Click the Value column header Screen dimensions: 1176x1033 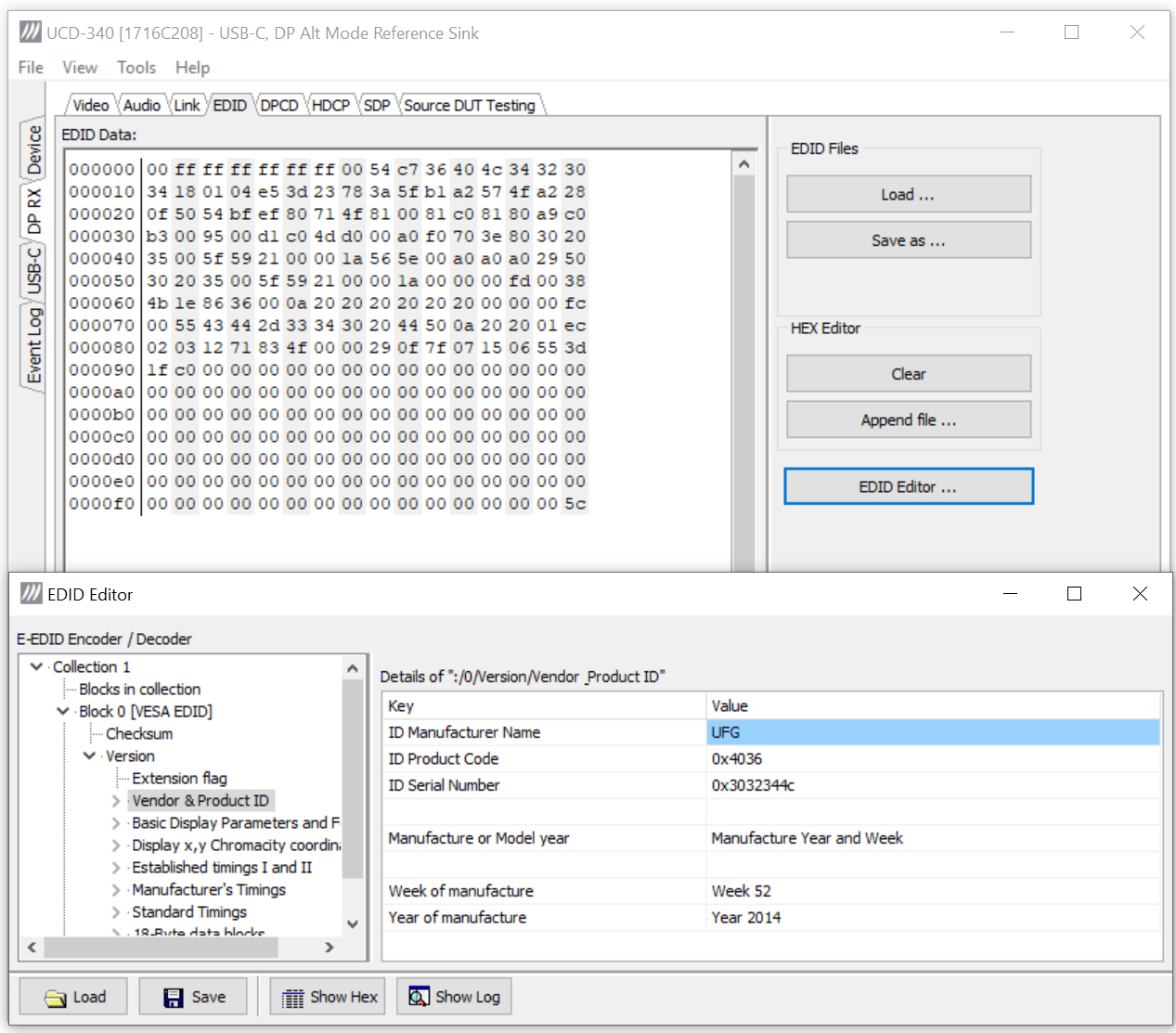point(933,705)
